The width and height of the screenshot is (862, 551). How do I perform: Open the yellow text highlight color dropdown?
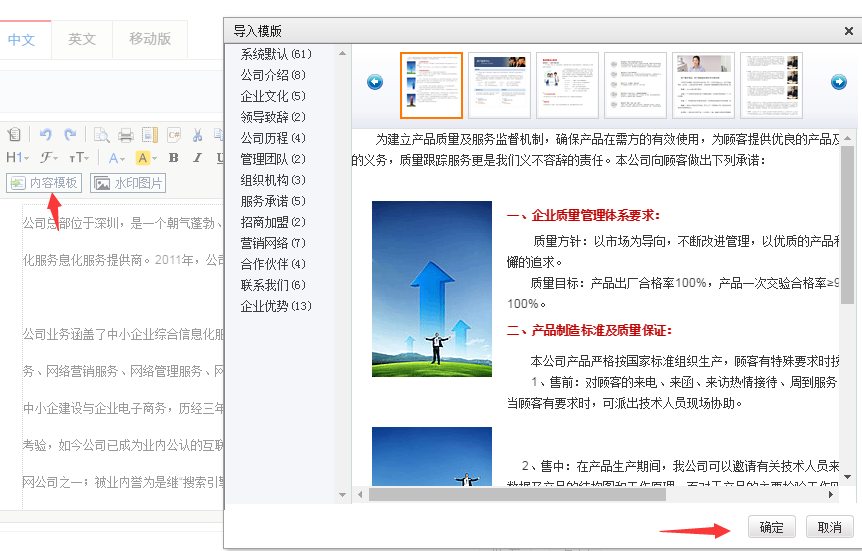(x=146, y=158)
